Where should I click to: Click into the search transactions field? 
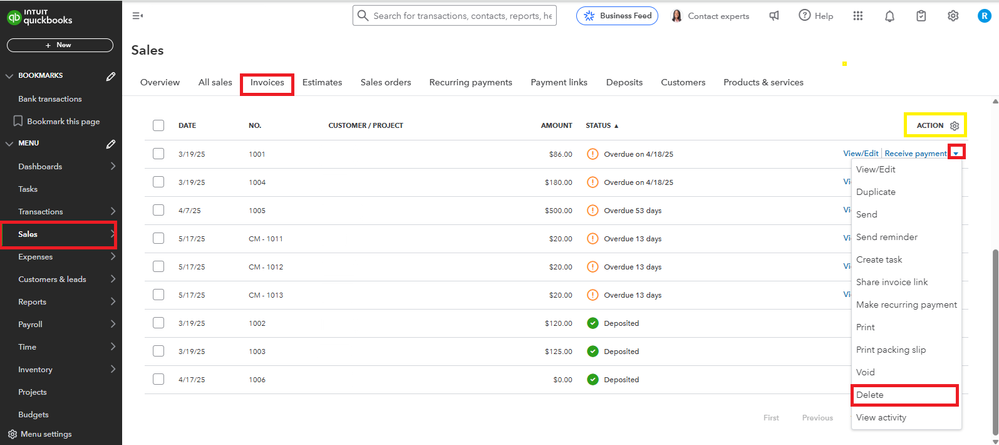454,16
